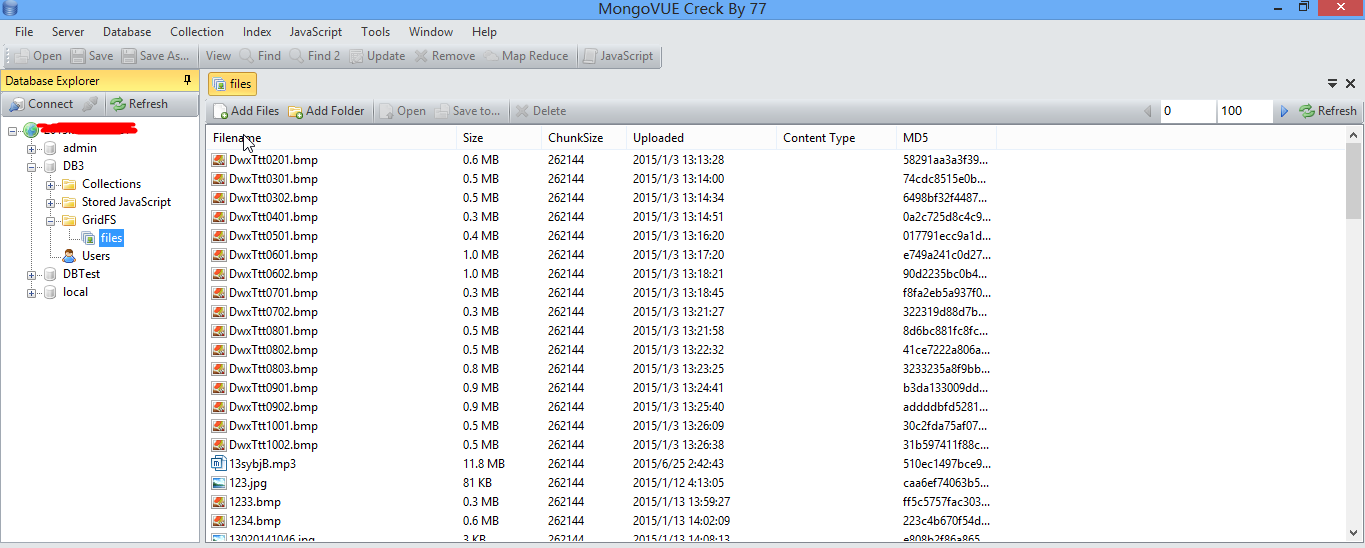Open the Server menu
Image resolution: width=1365 pixels, height=548 pixels.
68,32
